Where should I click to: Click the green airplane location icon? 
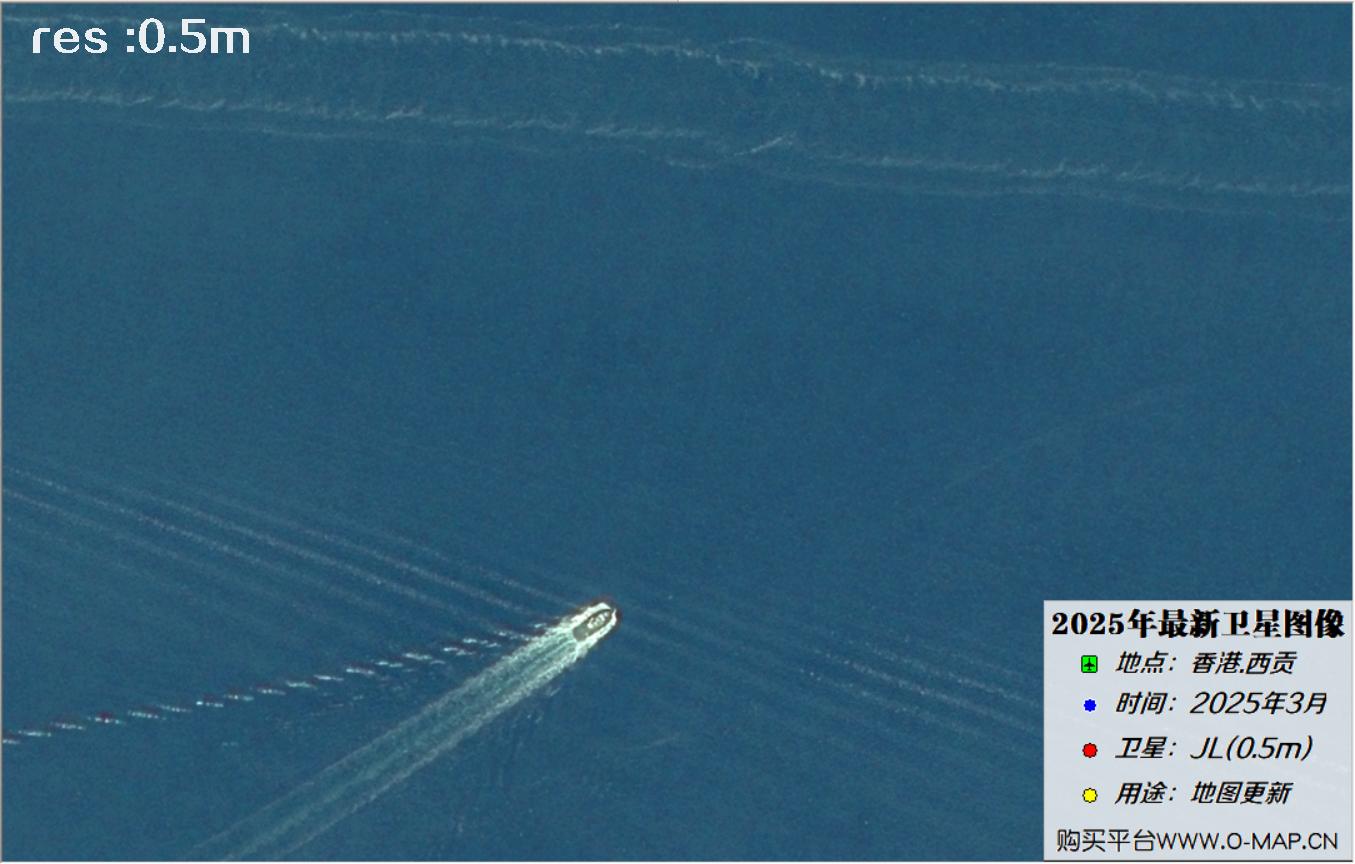1089,664
